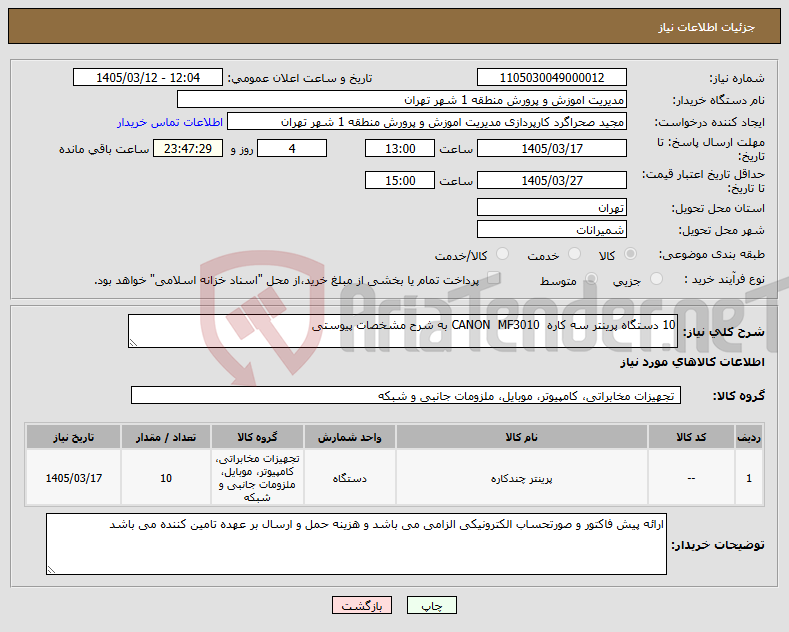Open the اطلاعات تماس خریدار link
Viewport: 789px width, 632px height.
pos(170,122)
